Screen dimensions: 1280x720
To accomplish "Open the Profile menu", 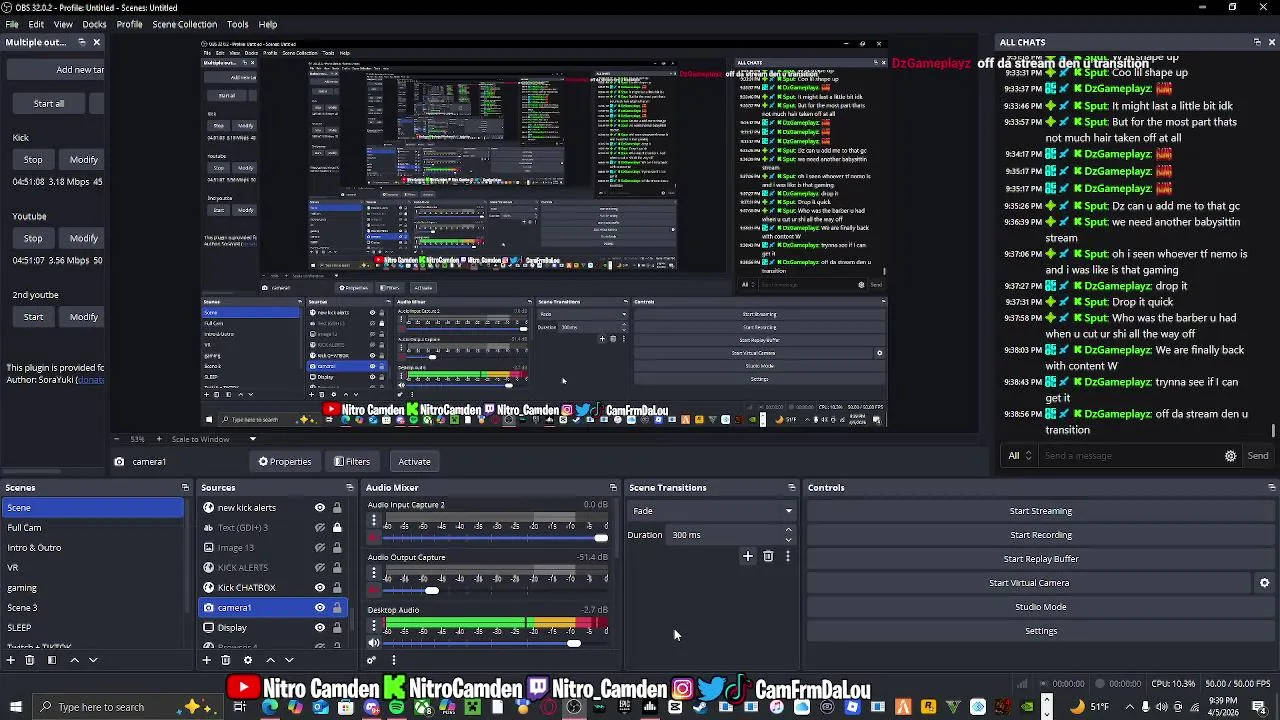I will coord(129,24).
